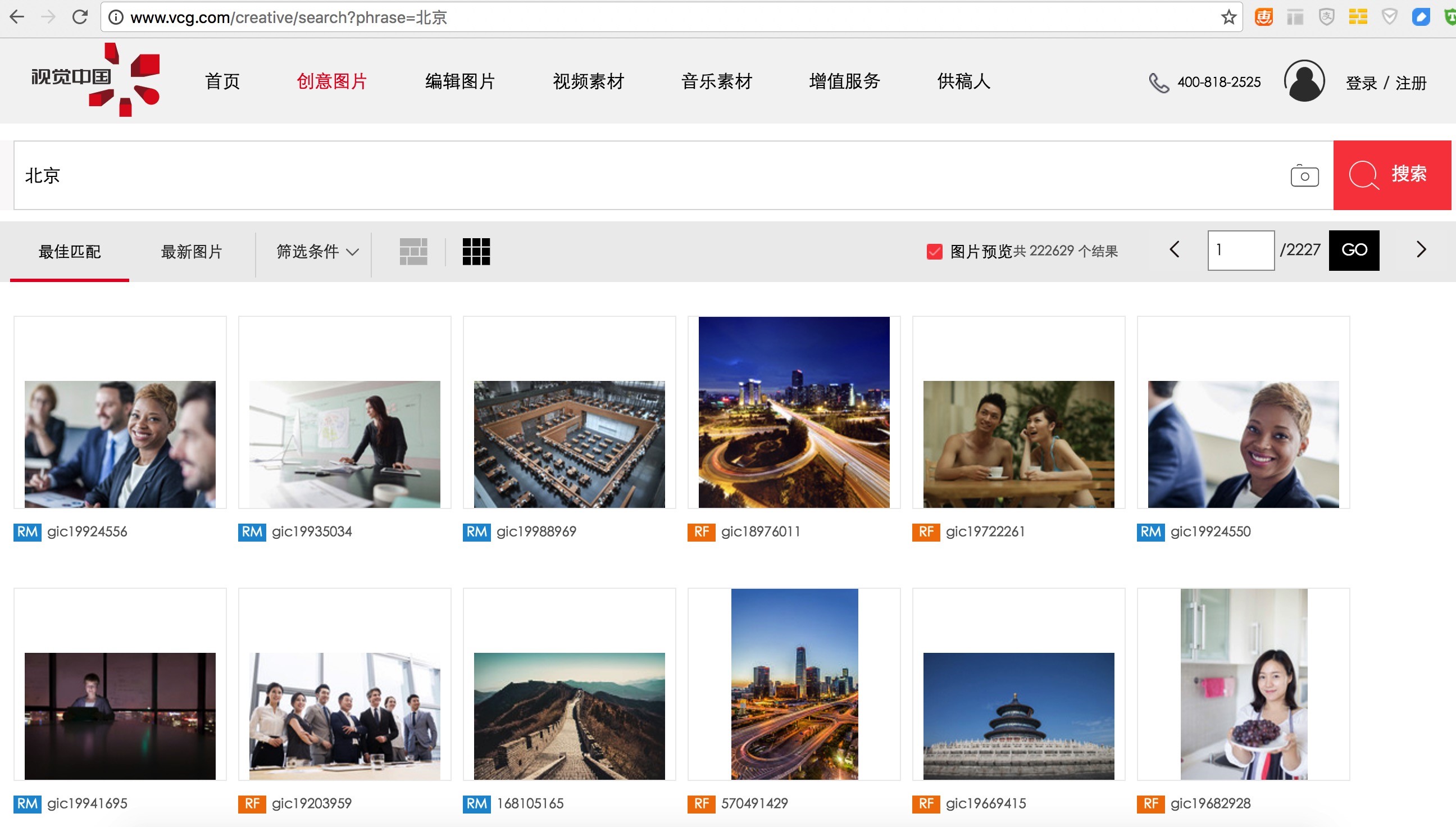This screenshot has height=827, width=1456.
Task: Bookmark page with the star icon
Action: [1229, 17]
